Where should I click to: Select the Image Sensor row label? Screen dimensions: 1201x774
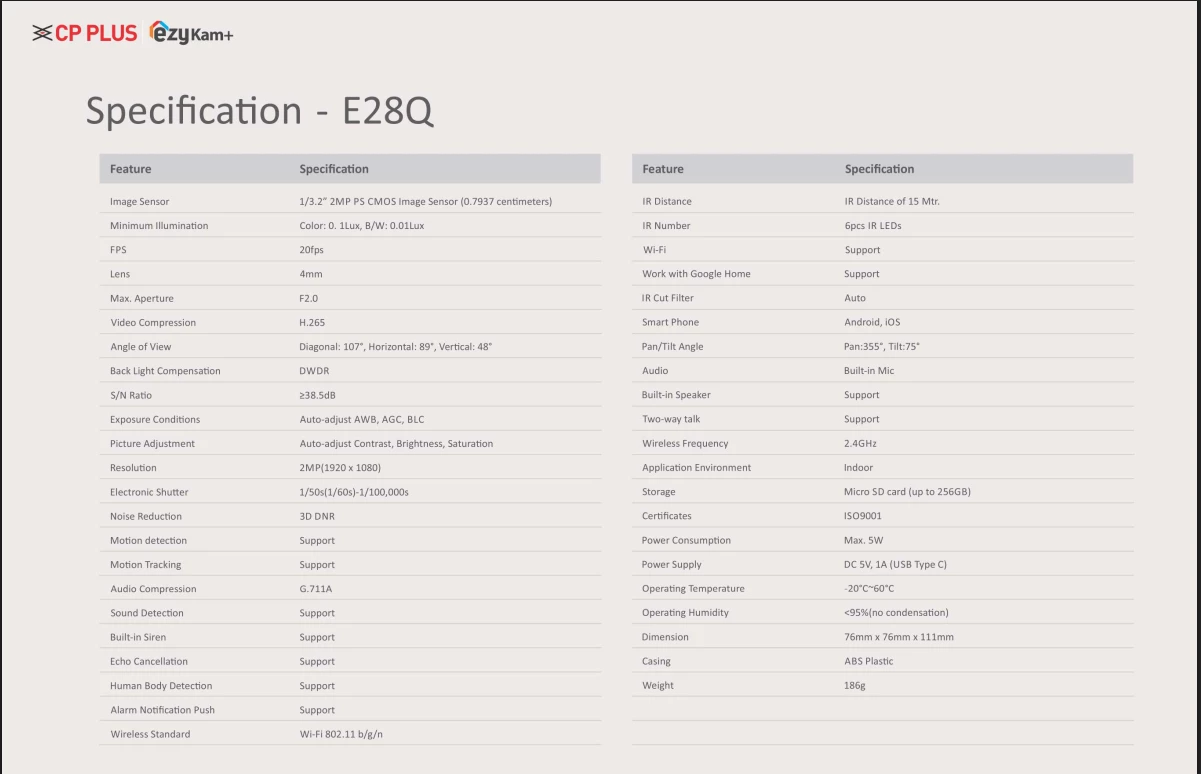point(140,202)
